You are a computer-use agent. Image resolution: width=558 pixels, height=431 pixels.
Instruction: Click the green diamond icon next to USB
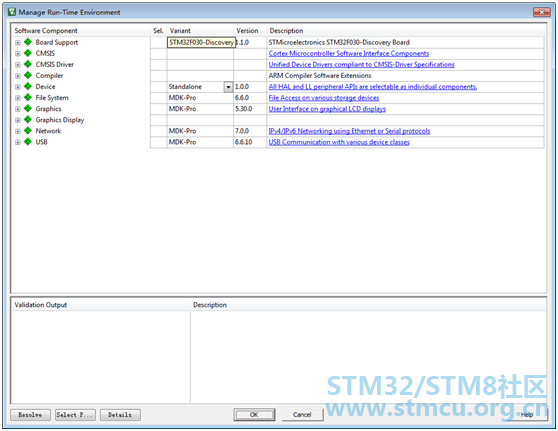tap(28, 142)
